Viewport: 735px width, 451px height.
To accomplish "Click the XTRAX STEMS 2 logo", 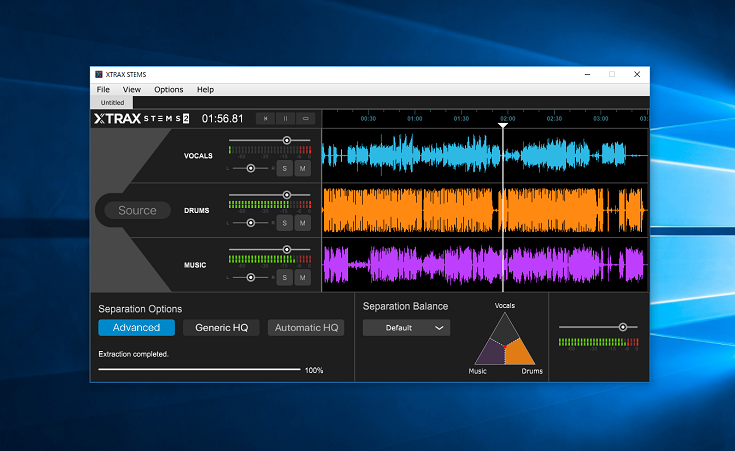I will click(x=141, y=119).
